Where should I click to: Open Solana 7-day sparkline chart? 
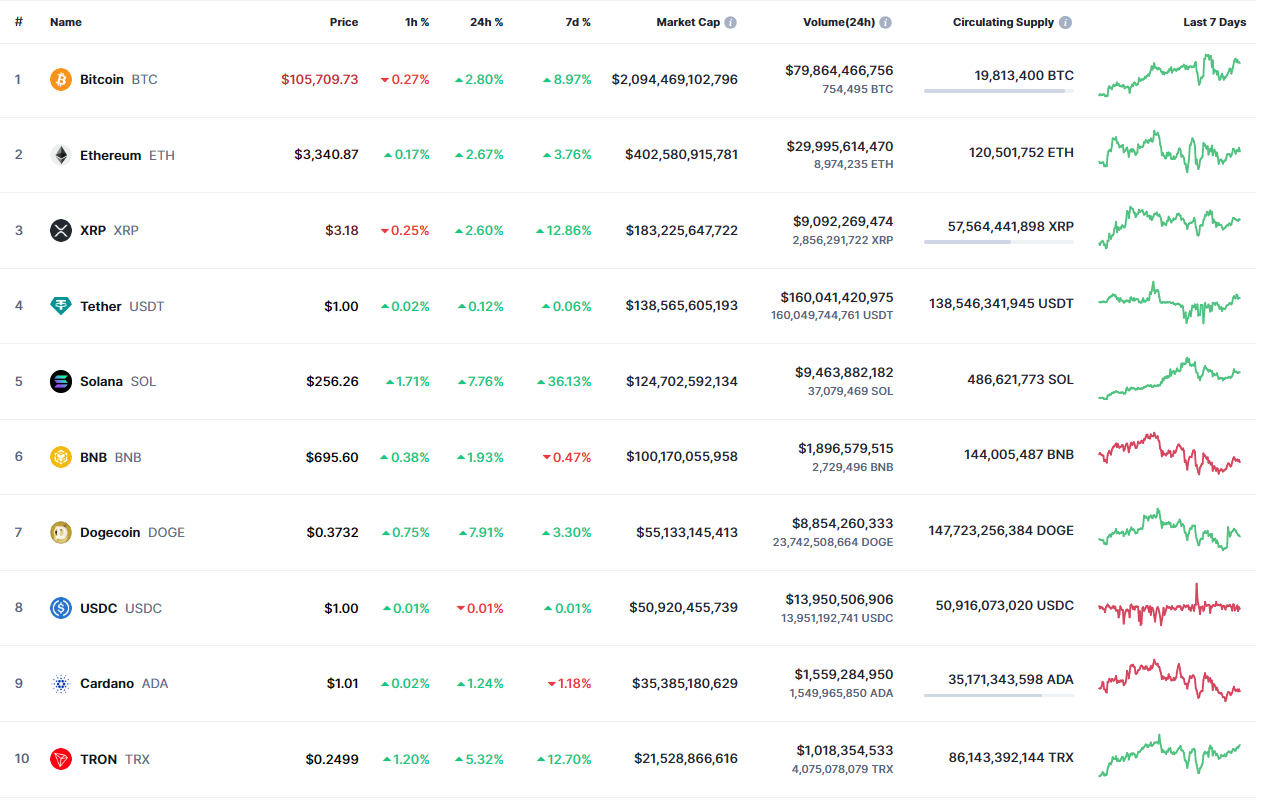coord(1170,378)
